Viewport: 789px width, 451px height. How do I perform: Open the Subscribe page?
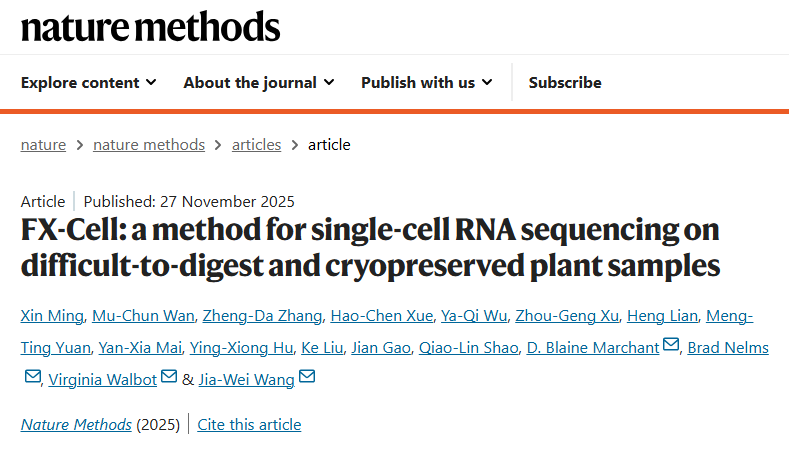click(565, 82)
